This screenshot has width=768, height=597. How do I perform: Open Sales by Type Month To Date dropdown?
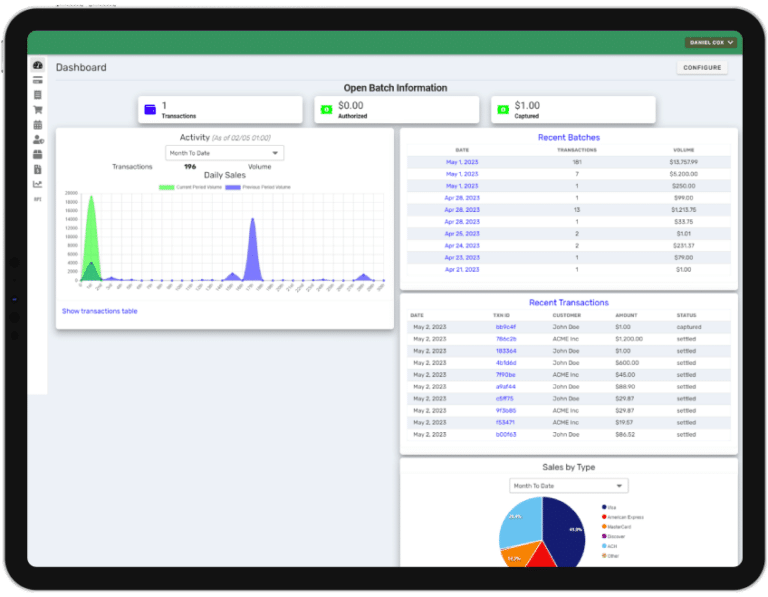coord(568,486)
